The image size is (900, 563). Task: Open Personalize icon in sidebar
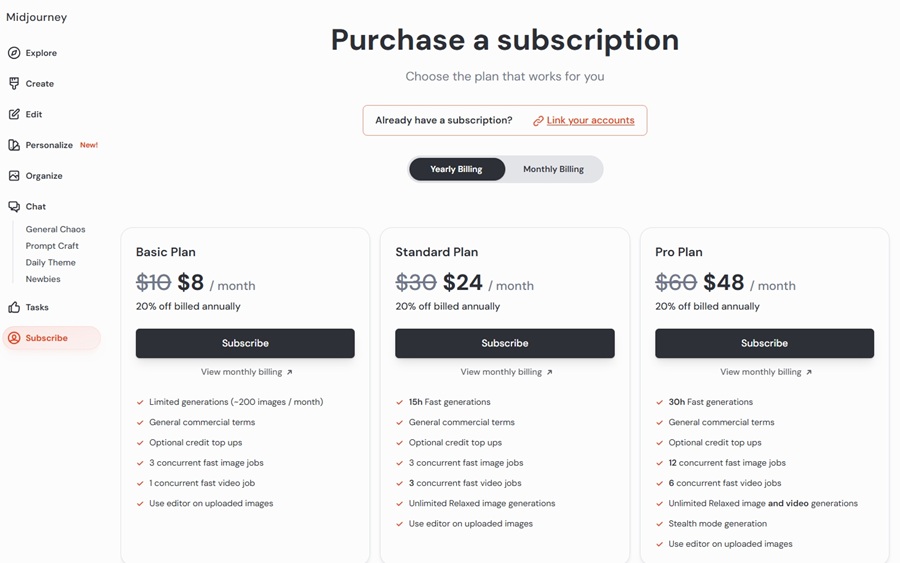point(14,145)
